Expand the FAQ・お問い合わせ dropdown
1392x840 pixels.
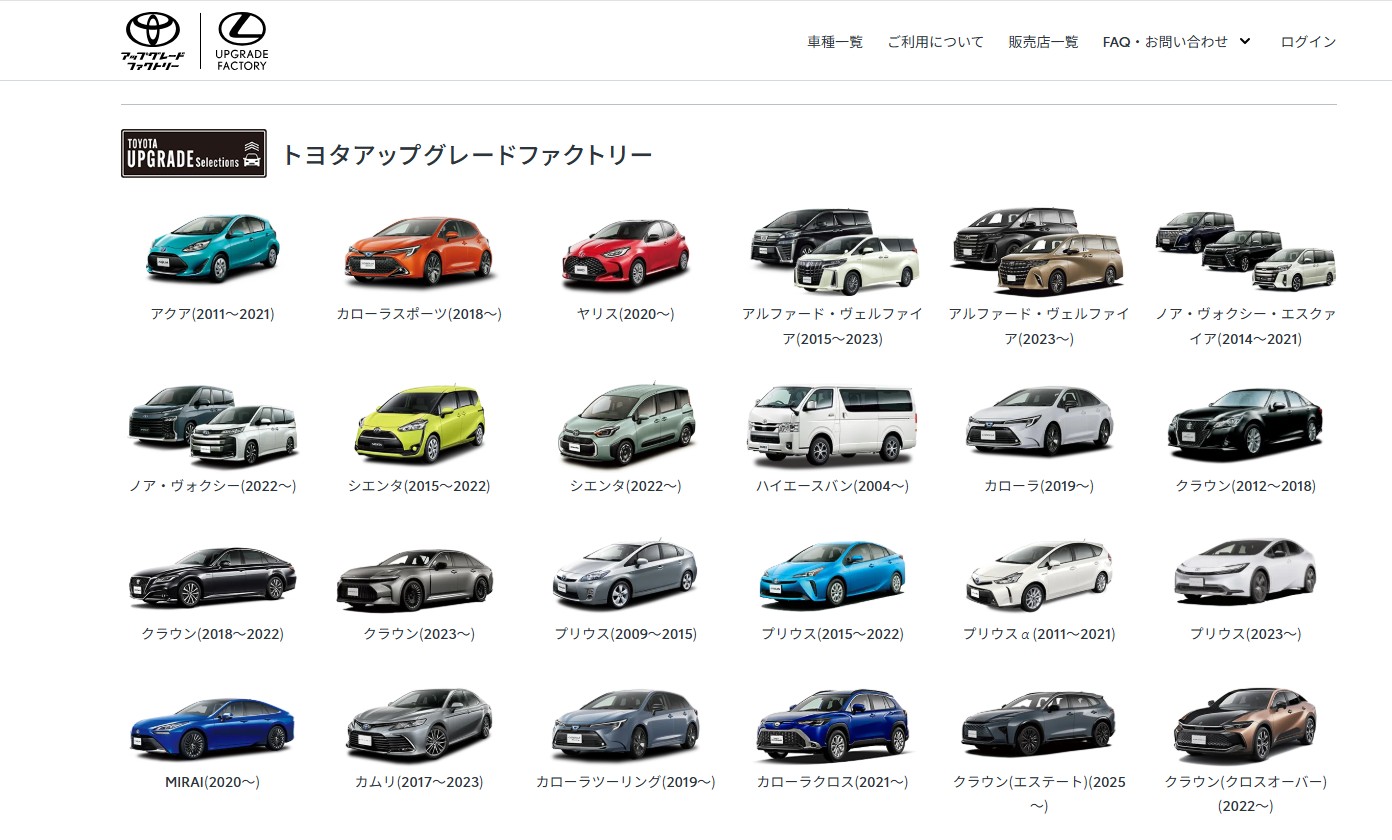1177,42
